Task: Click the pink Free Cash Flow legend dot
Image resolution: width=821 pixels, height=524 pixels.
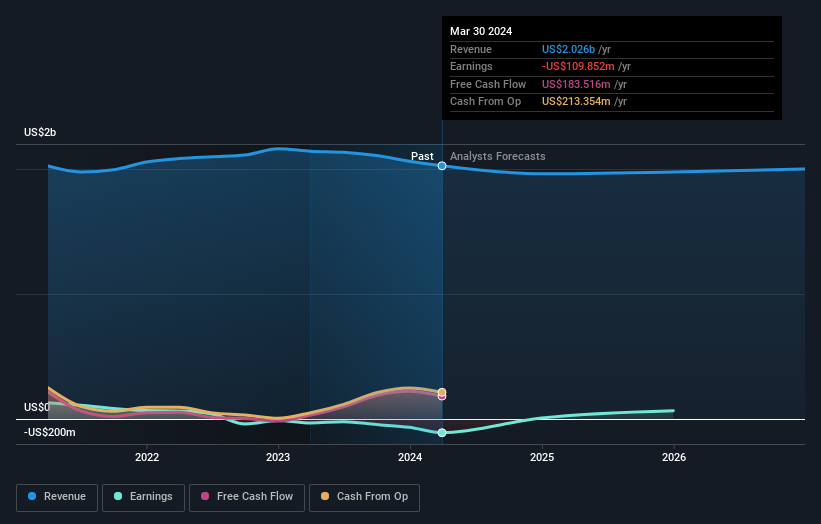Action: pyautogui.click(x=205, y=496)
